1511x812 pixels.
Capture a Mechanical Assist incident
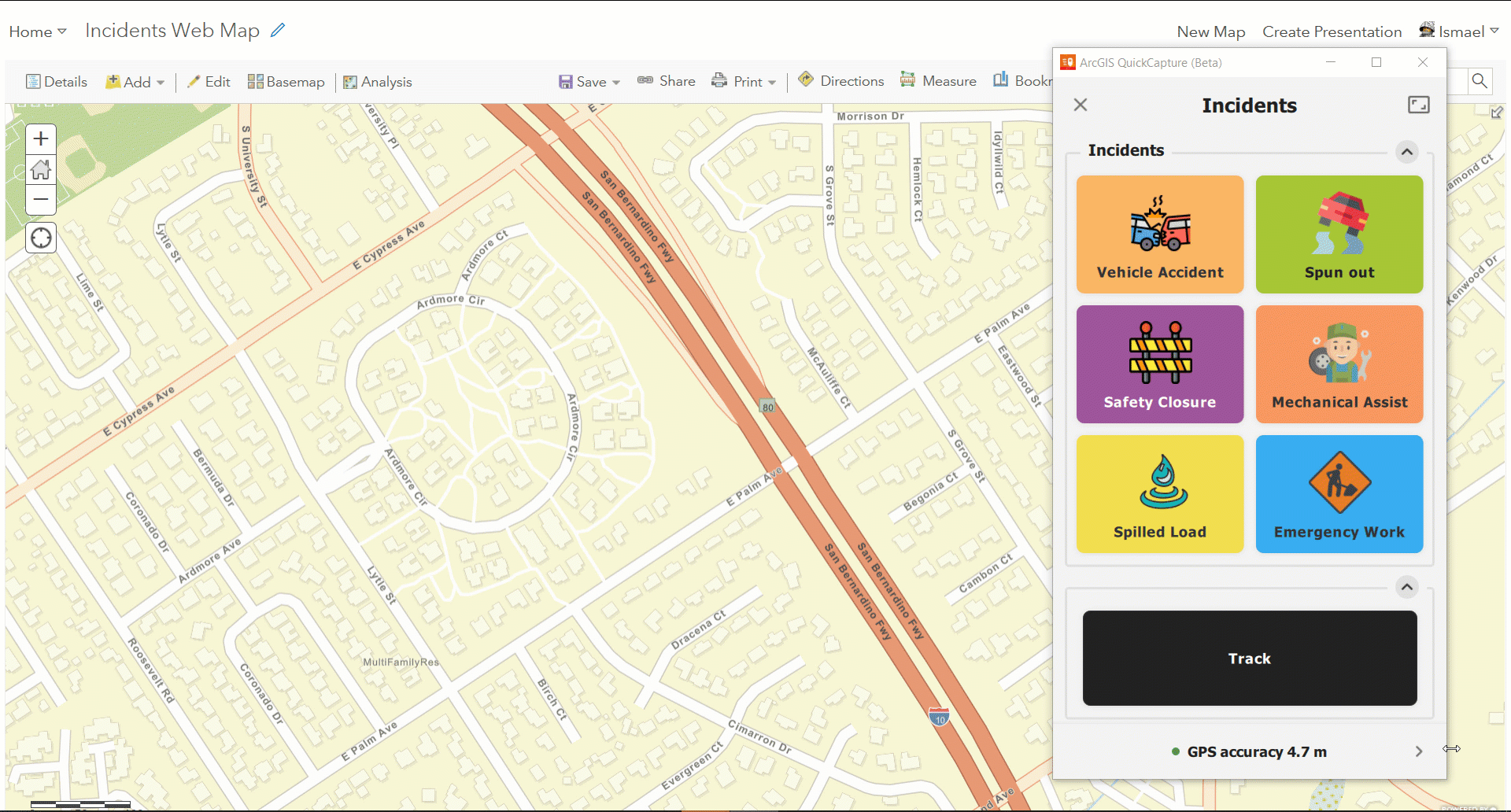1339,364
